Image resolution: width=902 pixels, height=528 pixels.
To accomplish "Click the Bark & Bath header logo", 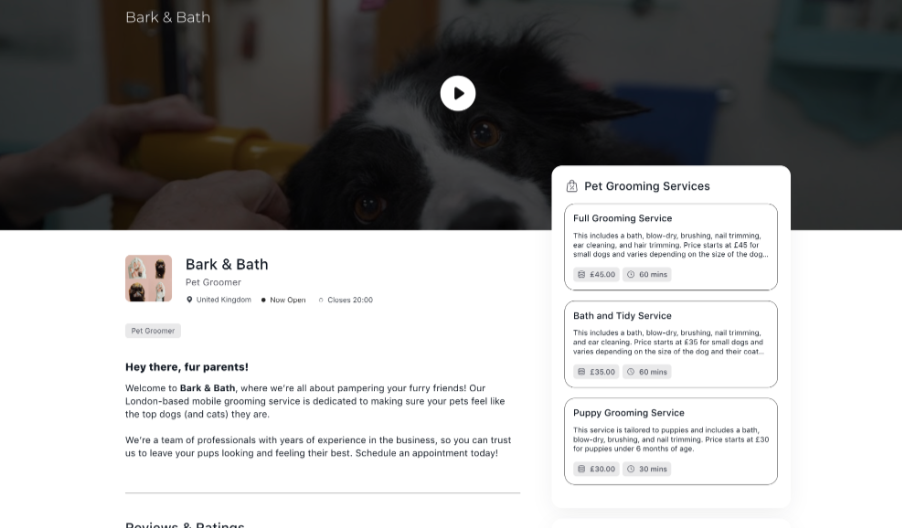I will pyautogui.click(x=168, y=17).
